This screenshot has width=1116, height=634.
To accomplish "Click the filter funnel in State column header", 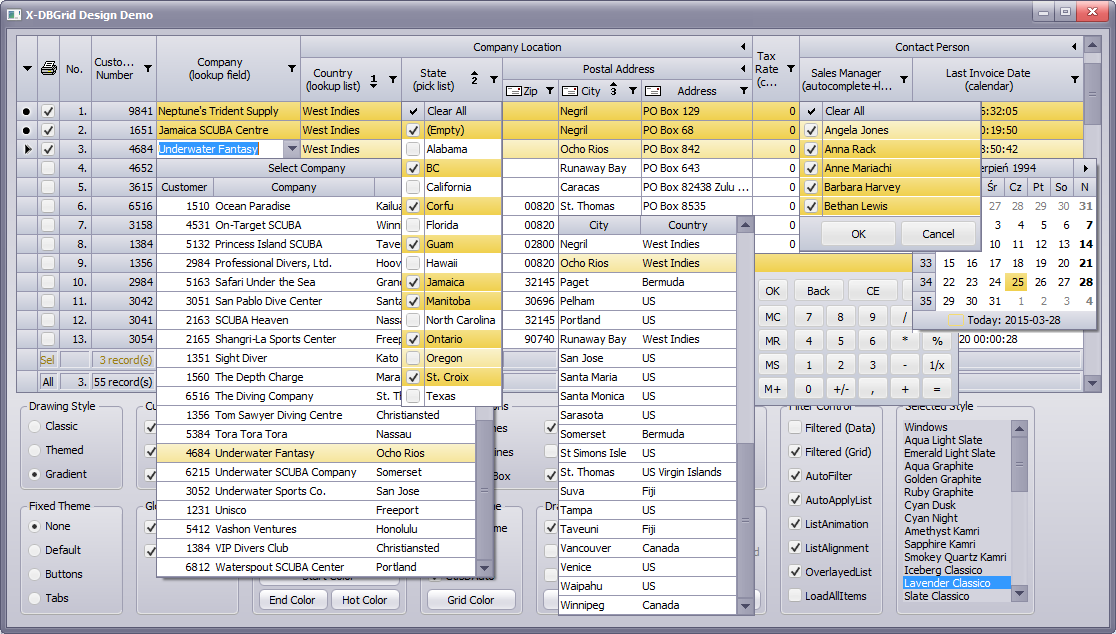I will pos(493,79).
